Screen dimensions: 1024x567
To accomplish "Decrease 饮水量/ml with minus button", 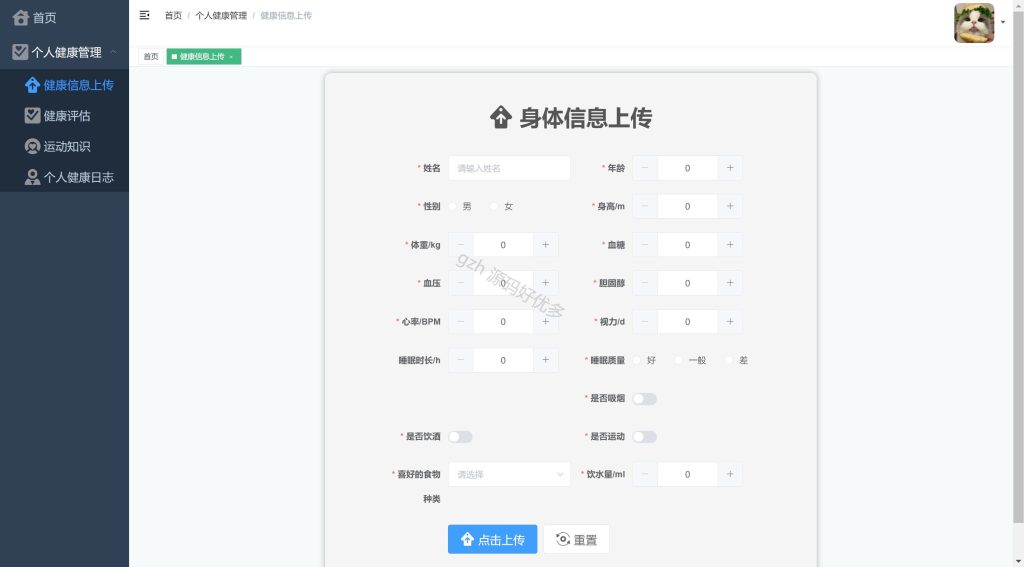I will (x=645, y=474).
